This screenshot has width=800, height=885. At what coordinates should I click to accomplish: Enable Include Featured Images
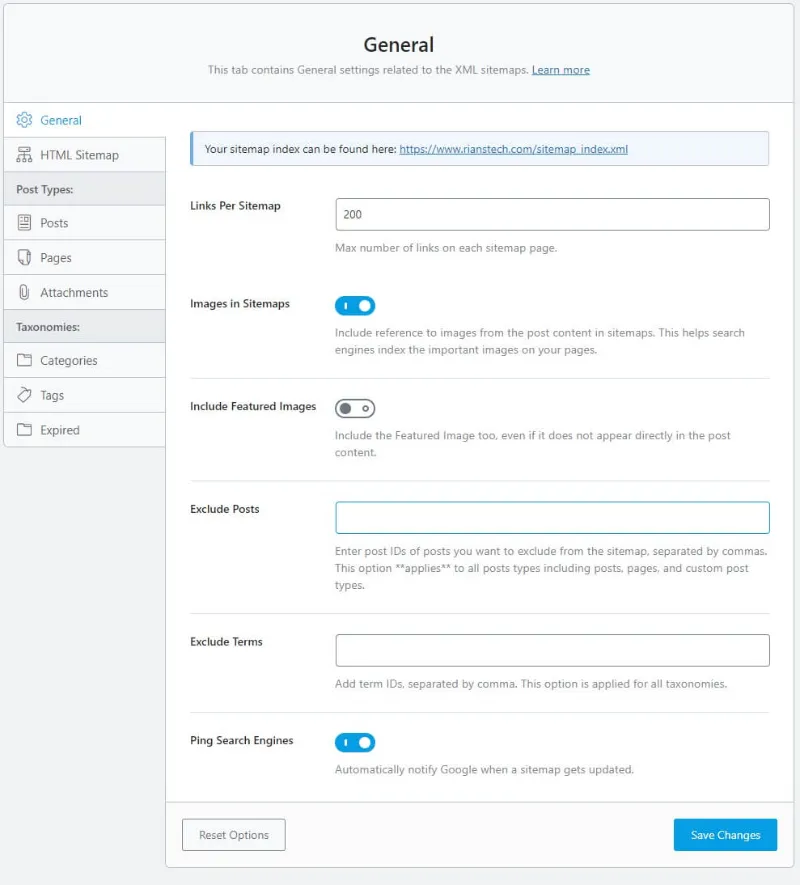click(x=355, y=408)
